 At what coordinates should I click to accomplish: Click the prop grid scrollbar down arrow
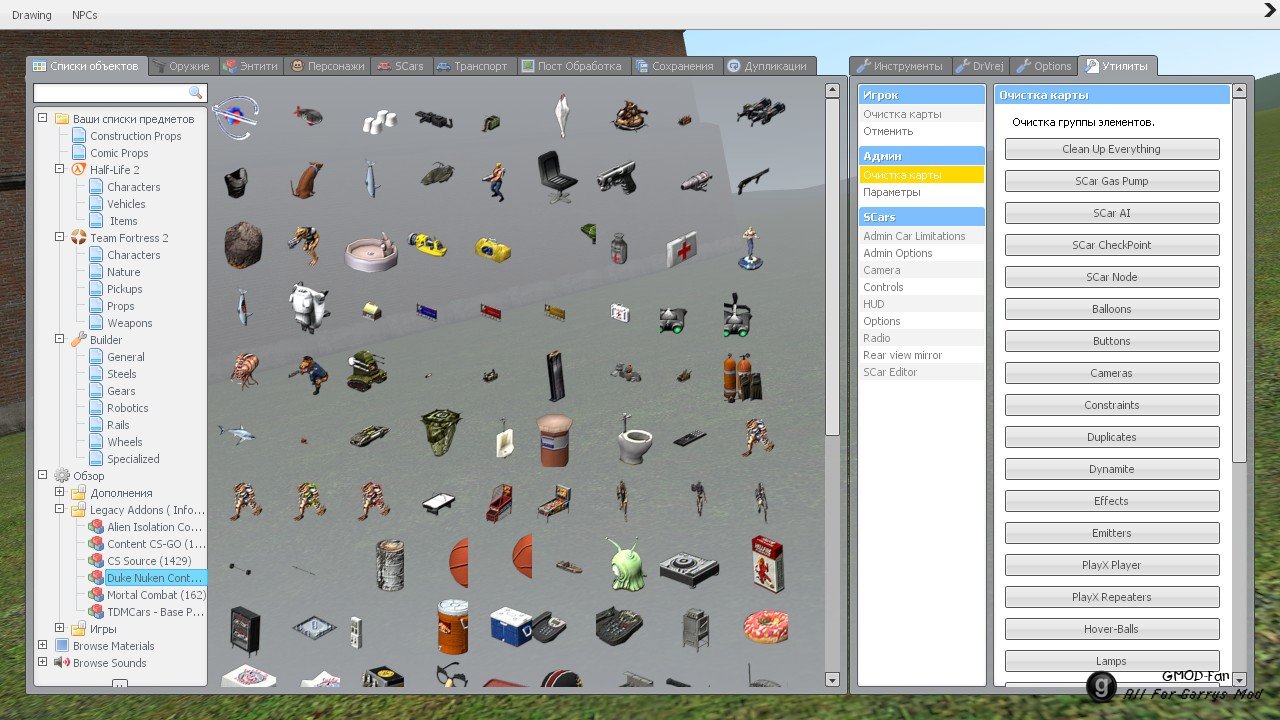click(x=832, y=680)
